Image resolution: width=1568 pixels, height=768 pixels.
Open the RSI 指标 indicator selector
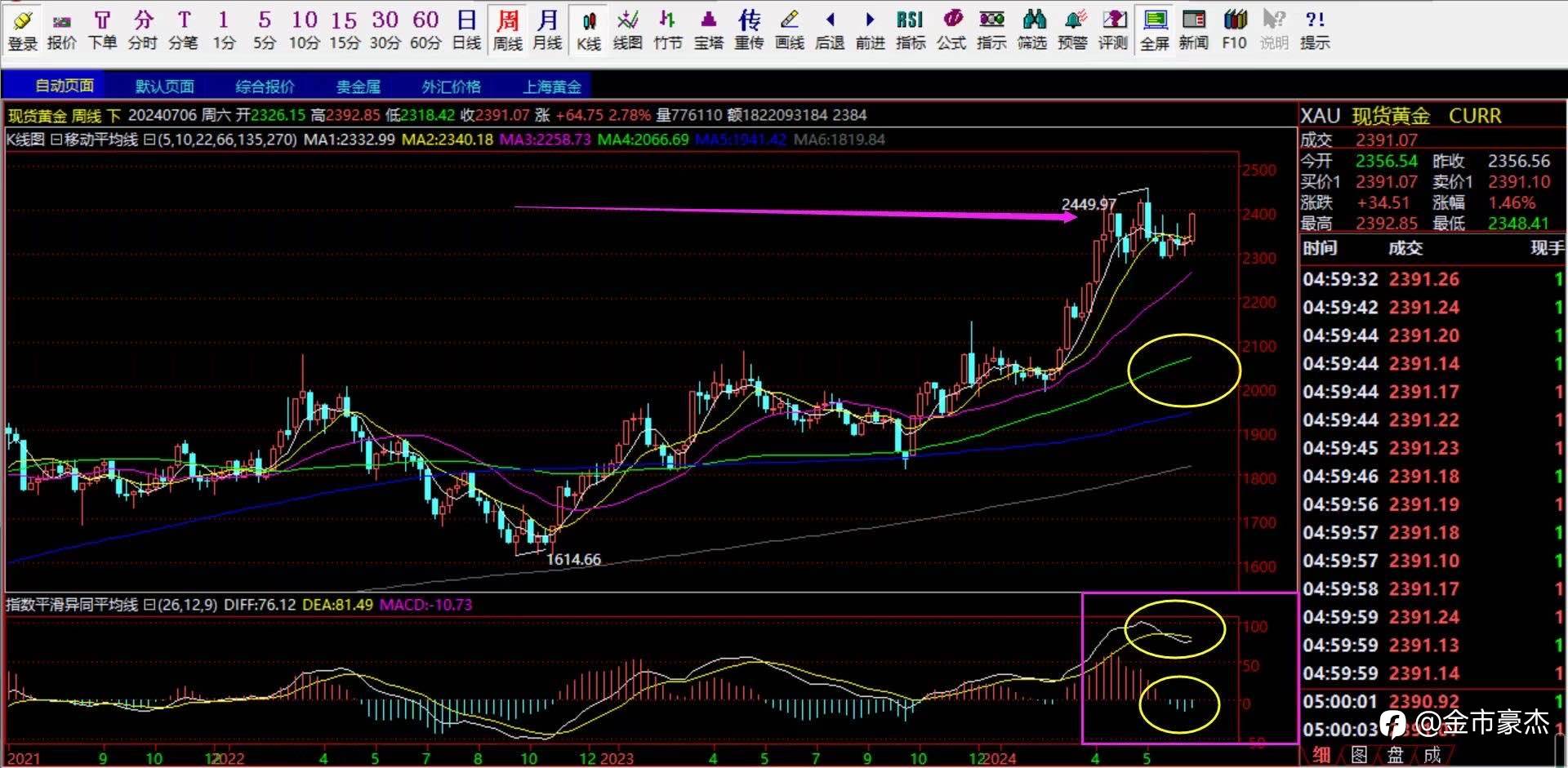(x=911, y=29)
